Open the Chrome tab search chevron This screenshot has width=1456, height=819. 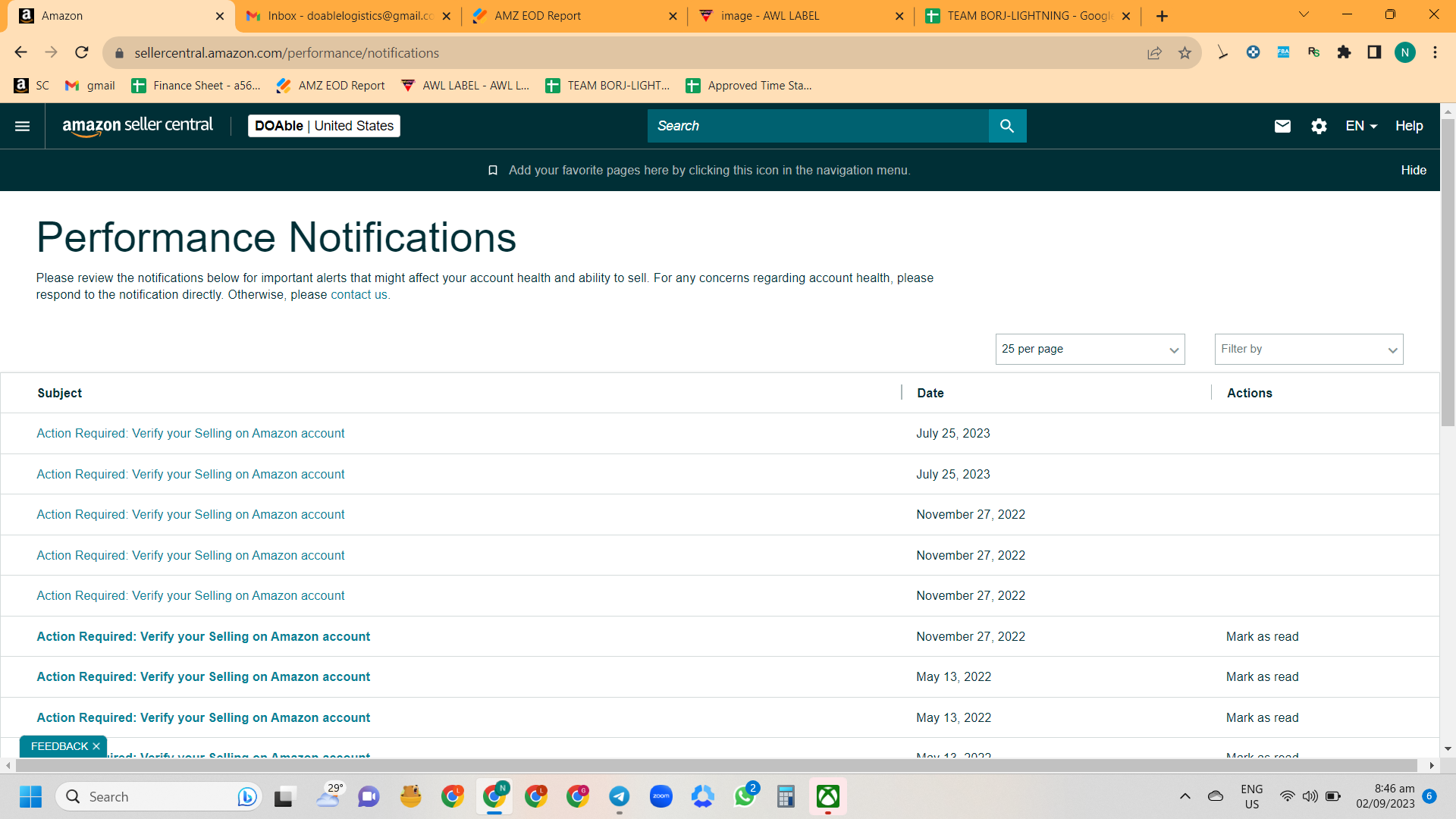point(1304,14)
